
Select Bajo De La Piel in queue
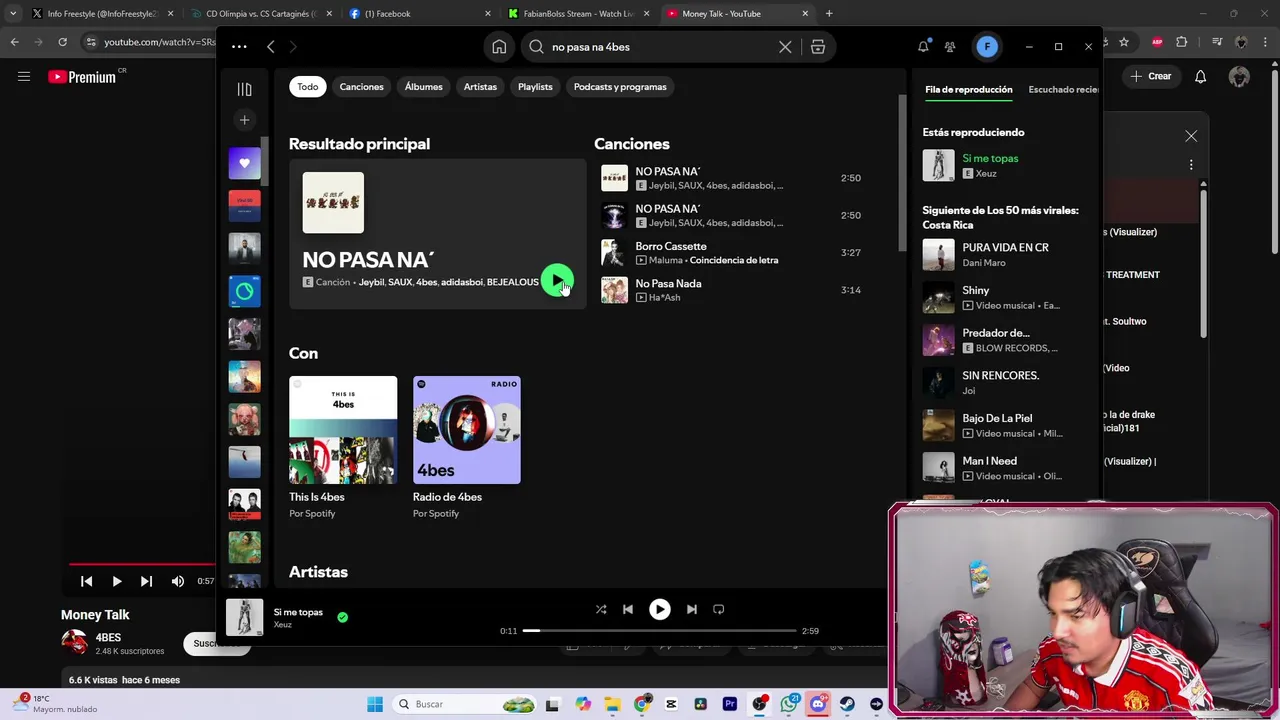click(997, 419)
